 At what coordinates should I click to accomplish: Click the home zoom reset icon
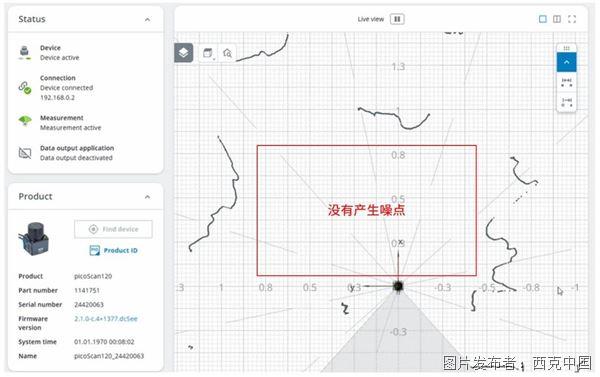(227, 53)
